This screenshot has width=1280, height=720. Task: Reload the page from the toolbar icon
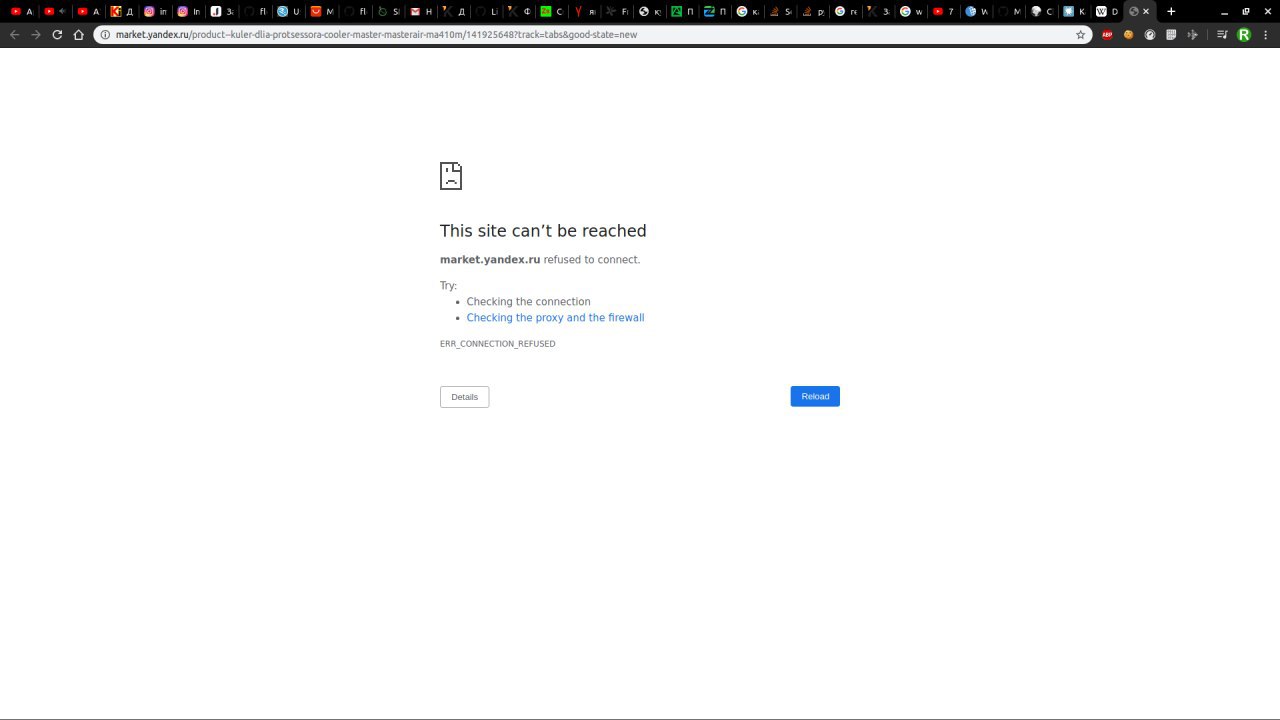coord(57,34)
